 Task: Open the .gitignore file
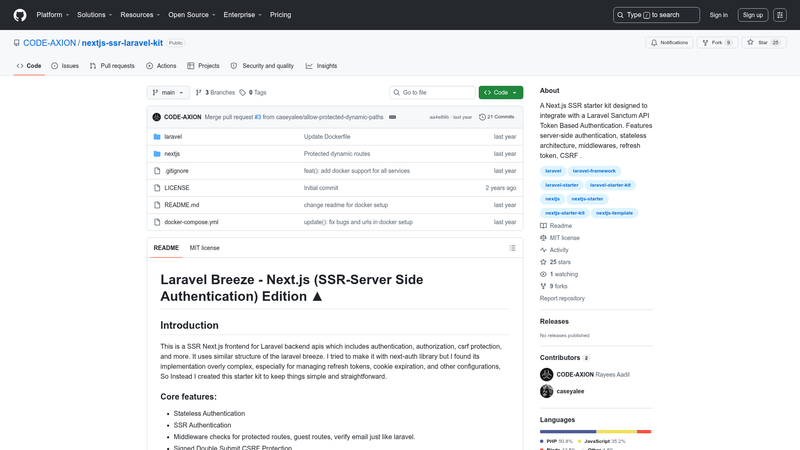point(177,171)
